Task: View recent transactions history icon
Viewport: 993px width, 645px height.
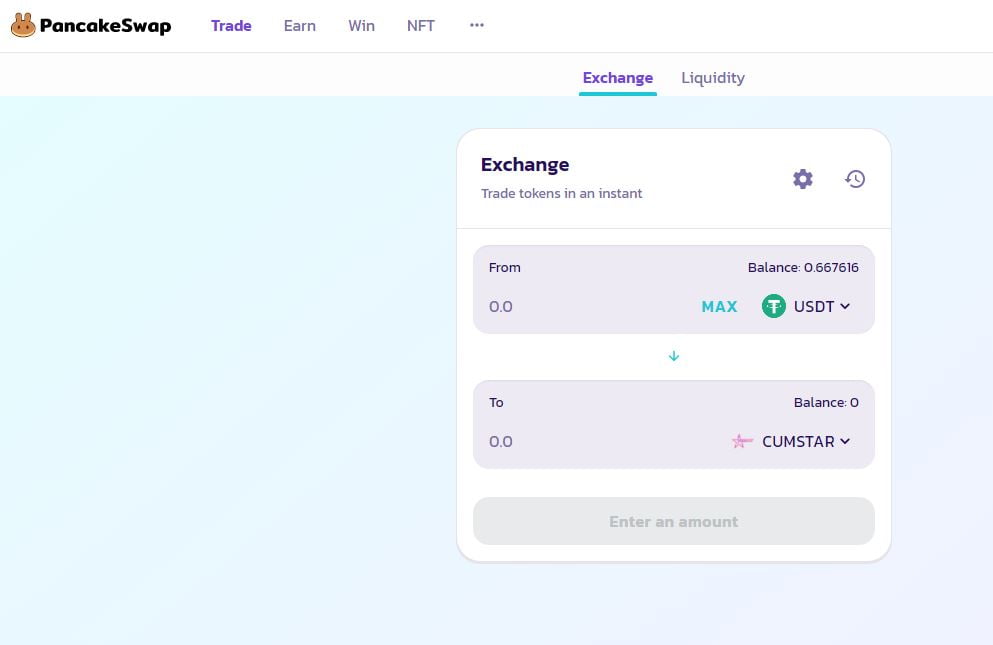Action: coord(854,179)
